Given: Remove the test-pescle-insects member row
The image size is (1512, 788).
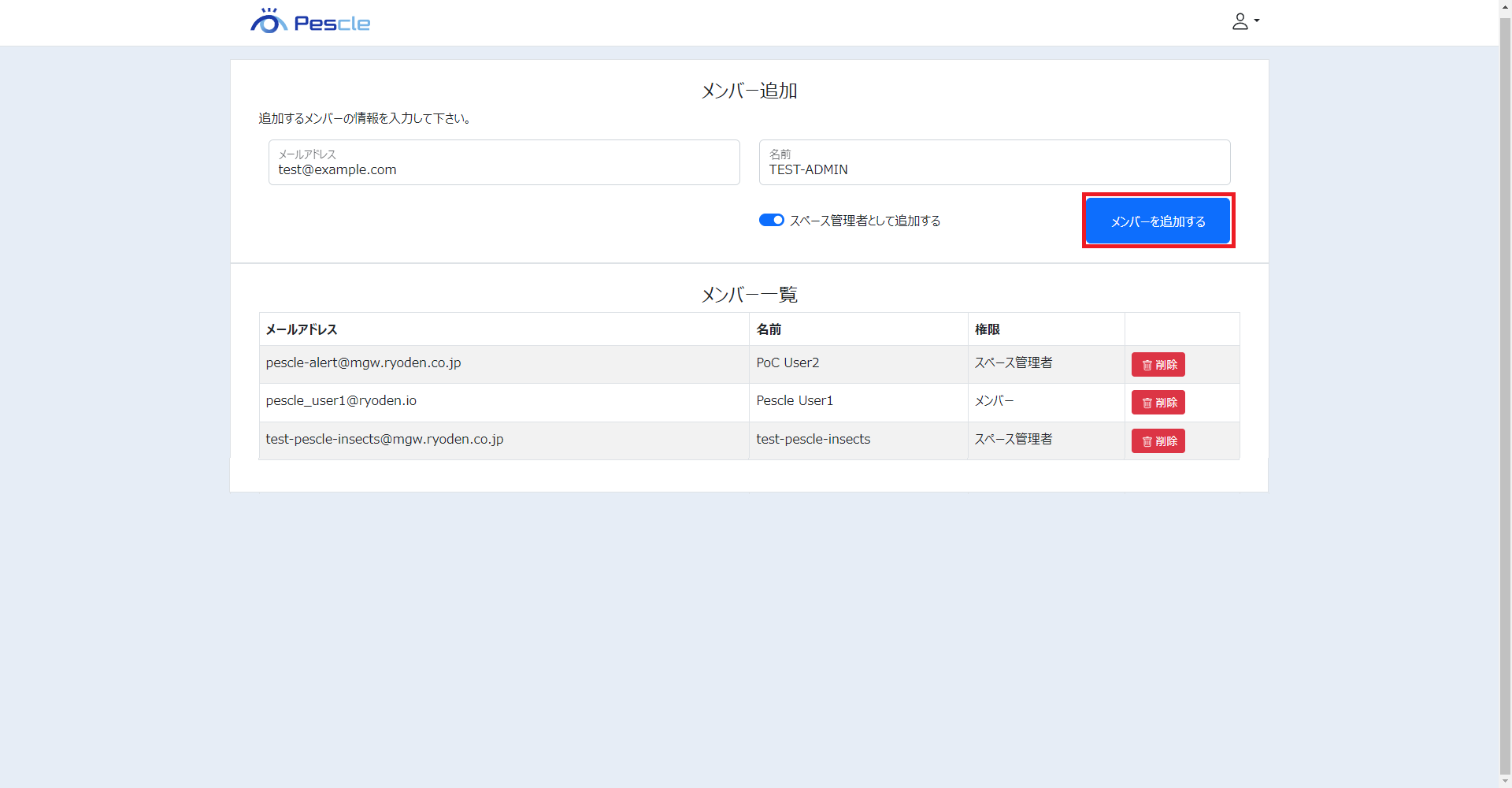Looking at the screenshot, I should [1158, 441].
